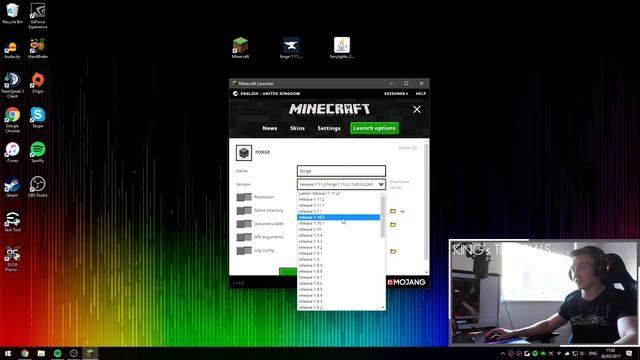Switch to the Launch options tab
Screen dimensions: 640x360
click(374, 128)
